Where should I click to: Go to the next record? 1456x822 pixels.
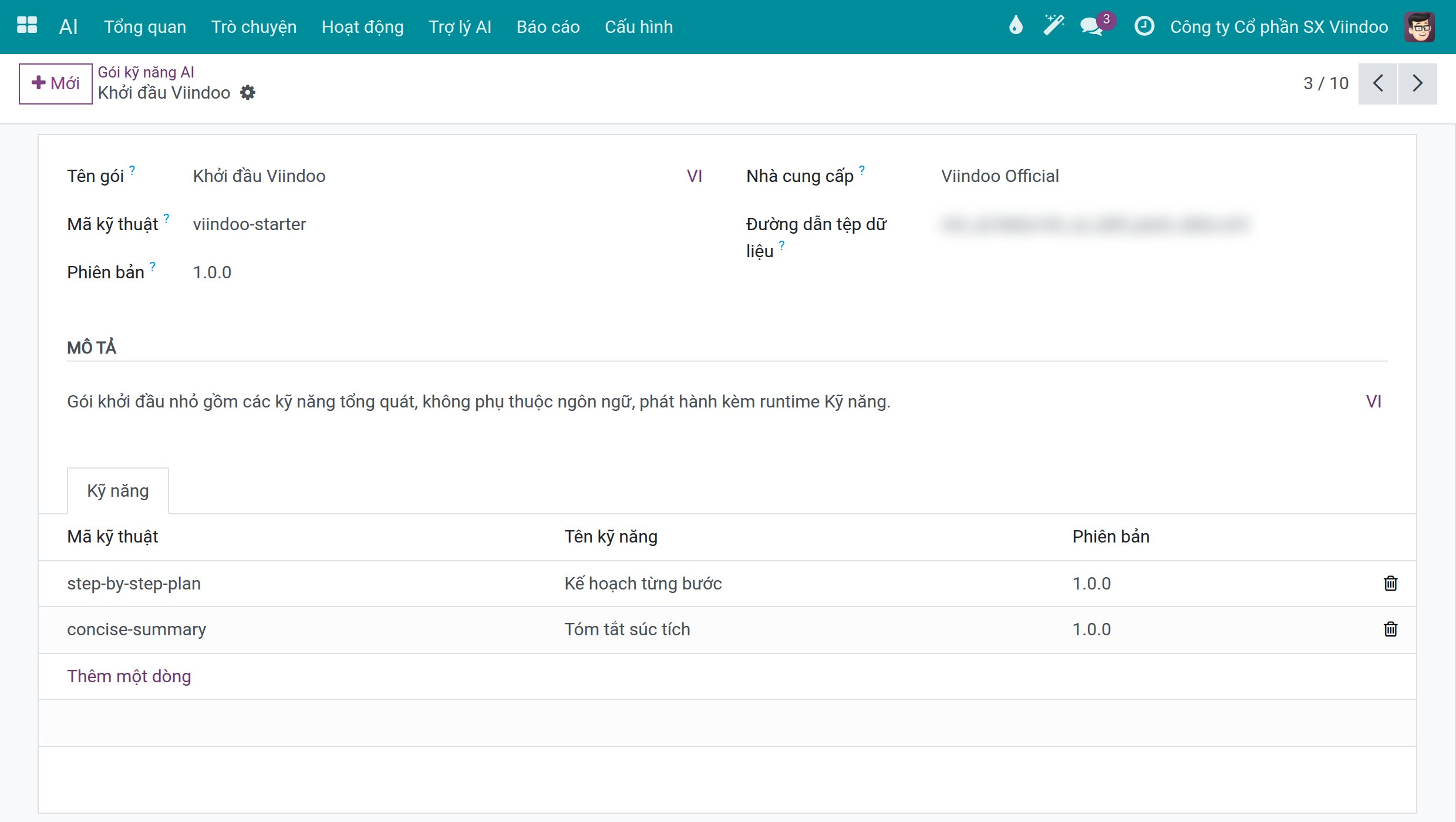[1418, 83]
